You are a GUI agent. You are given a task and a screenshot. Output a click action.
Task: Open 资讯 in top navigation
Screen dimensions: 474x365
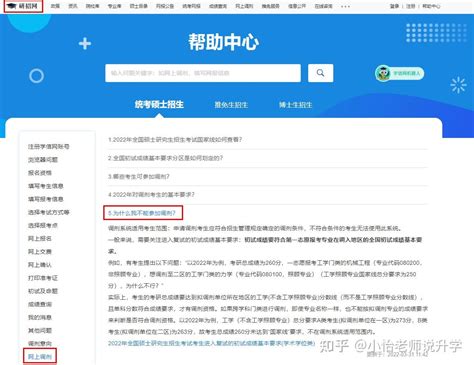(x=73, y=6)
